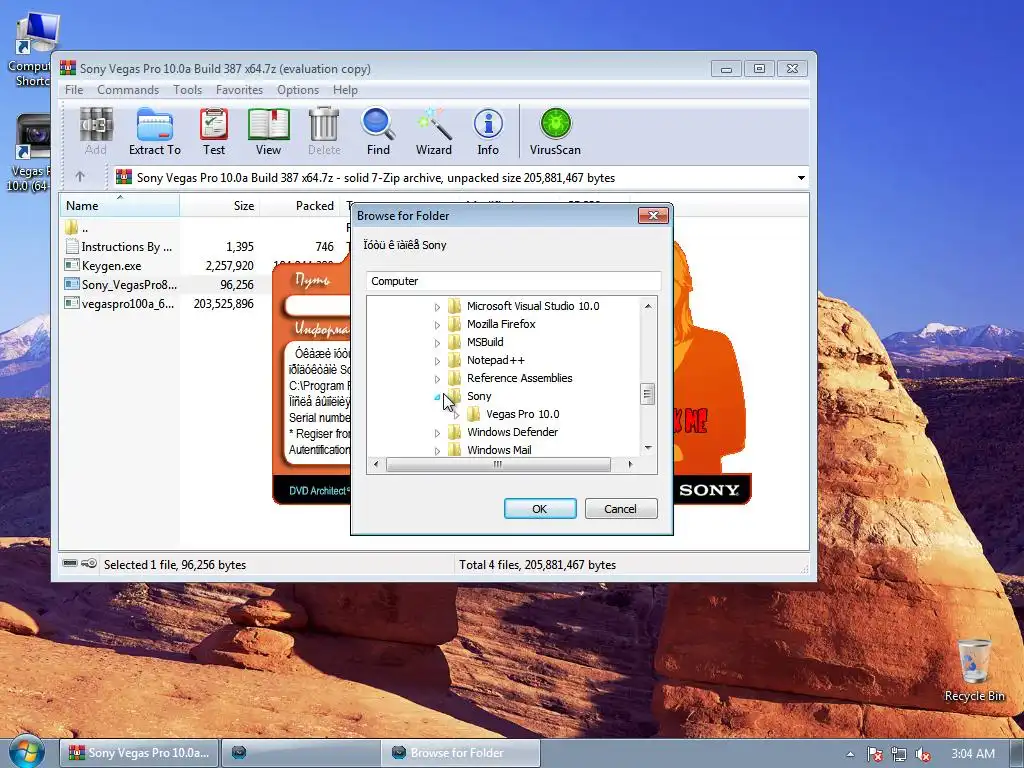The height and width of the screenshot is (768, 1024).
Task: Open the File menu
Action: [x=74, y=89]
